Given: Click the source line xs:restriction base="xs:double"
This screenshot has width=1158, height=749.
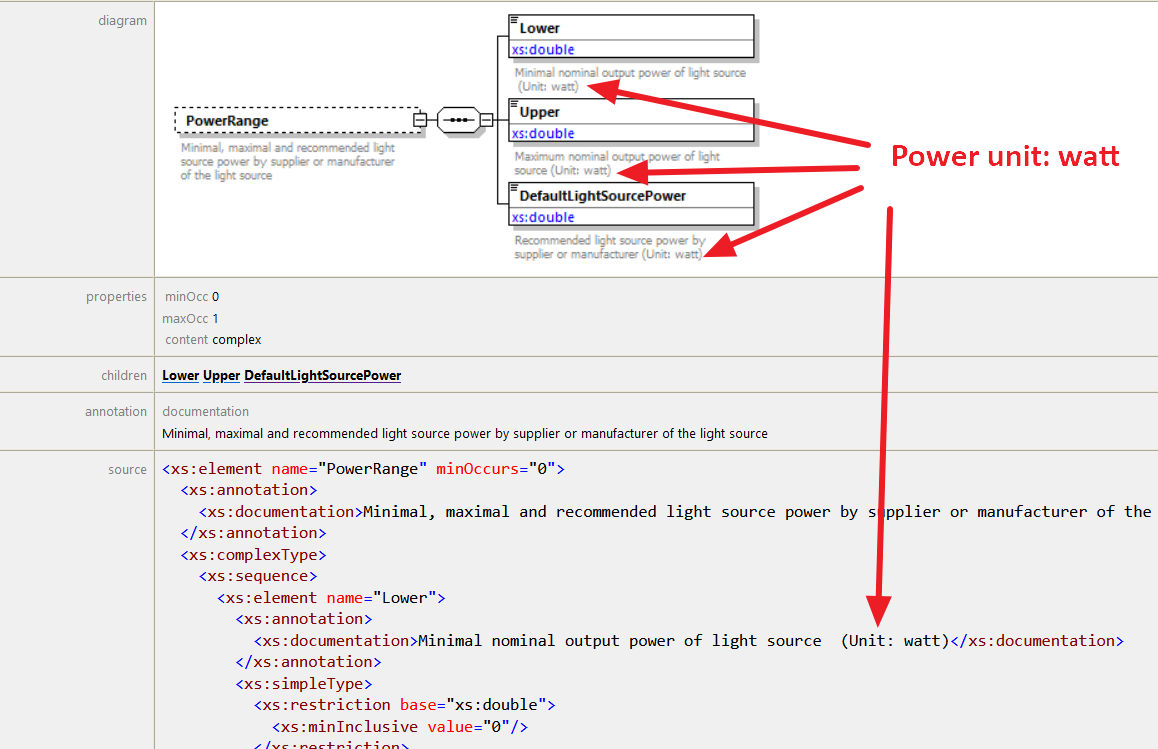Looking at the screenshot, I should coord(404,705).
